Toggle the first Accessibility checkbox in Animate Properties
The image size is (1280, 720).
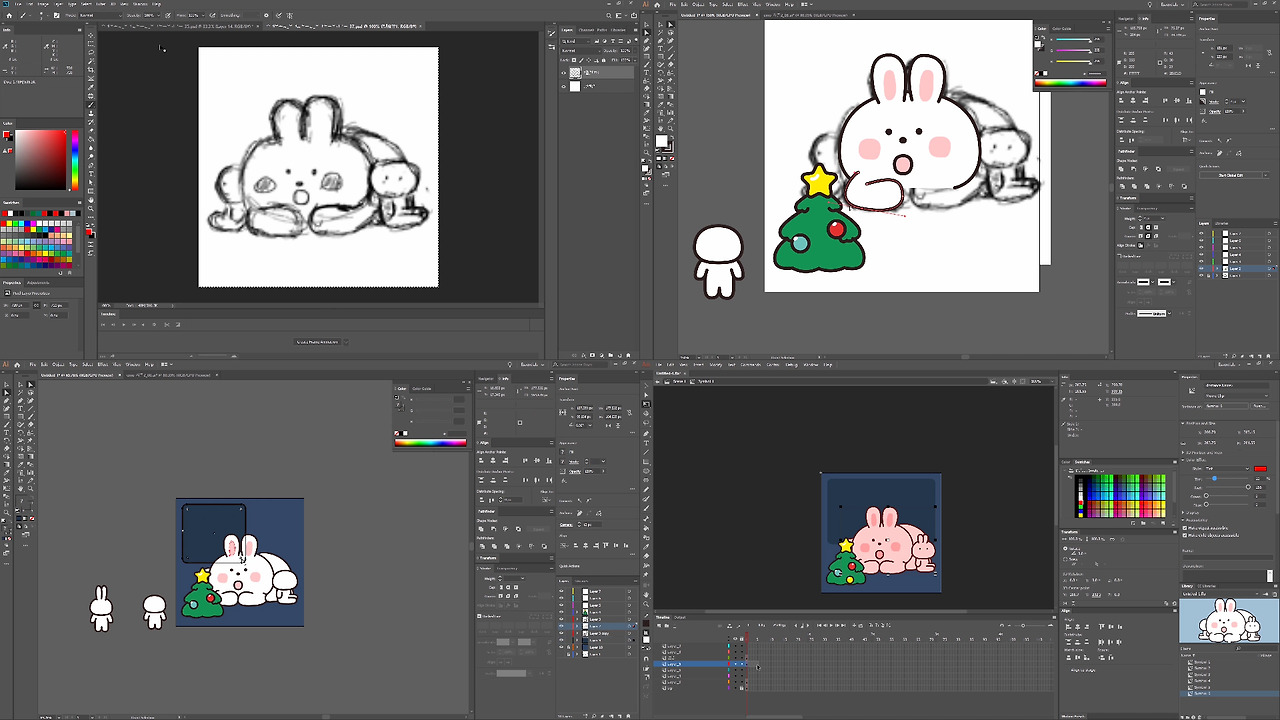point(1186,528)
